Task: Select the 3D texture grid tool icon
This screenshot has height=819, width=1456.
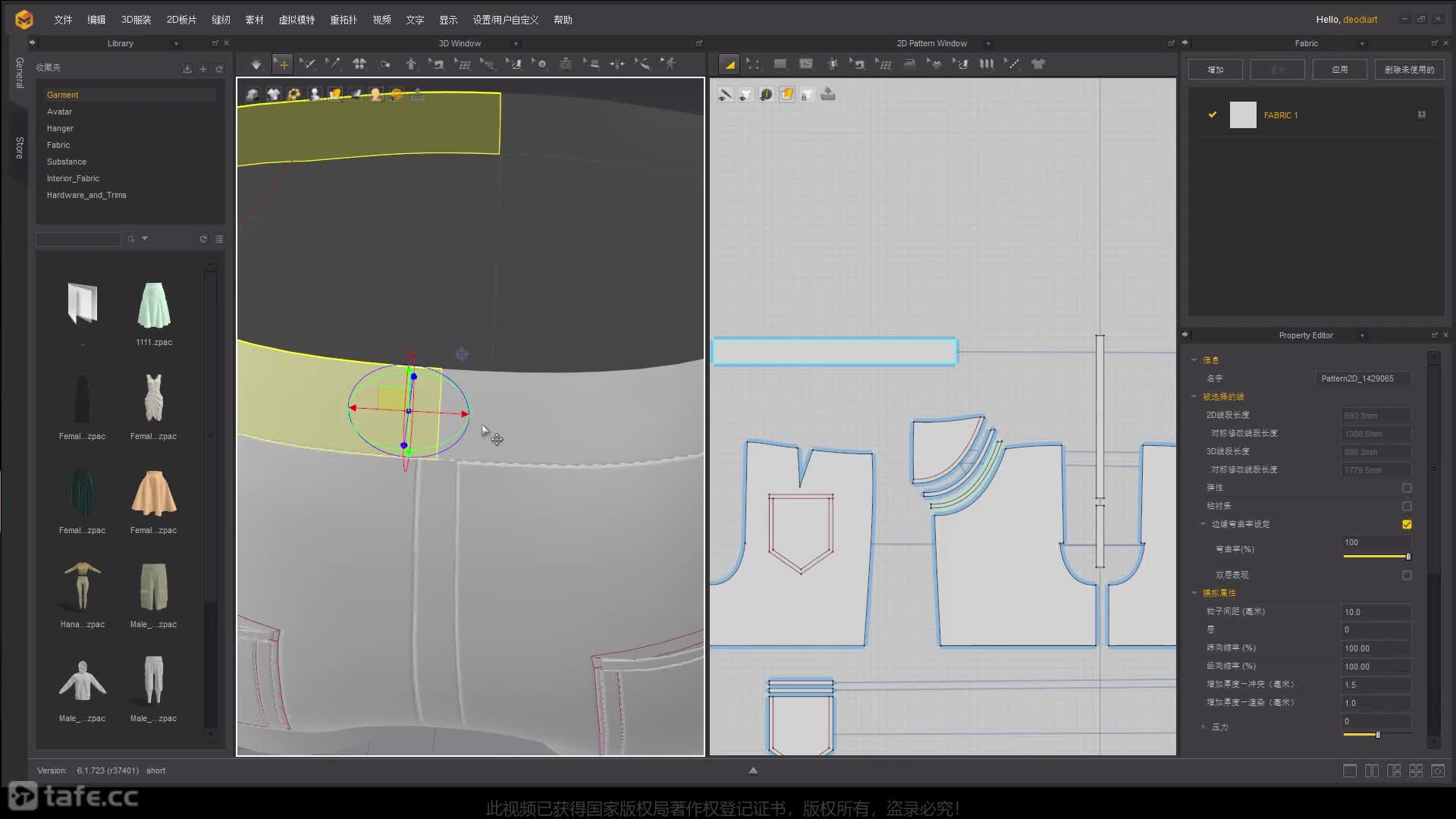Action: pos(463,64)
